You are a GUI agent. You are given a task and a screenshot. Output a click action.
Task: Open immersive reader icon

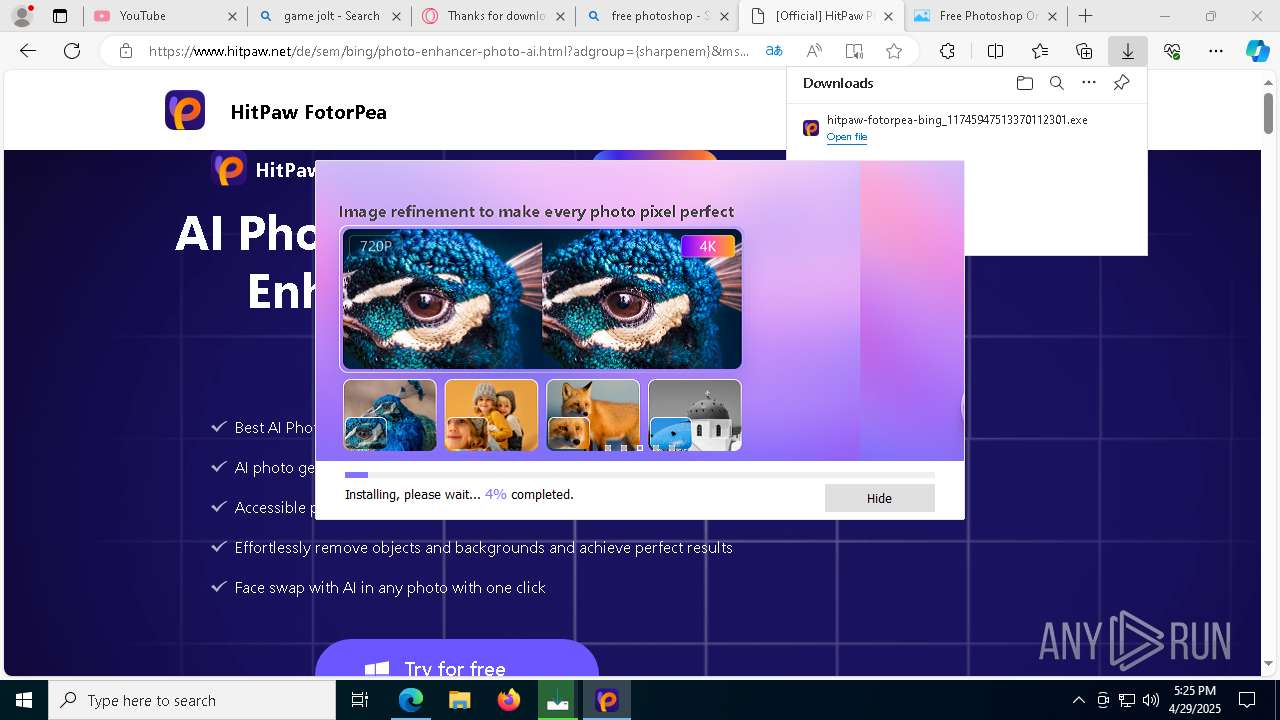854,51
